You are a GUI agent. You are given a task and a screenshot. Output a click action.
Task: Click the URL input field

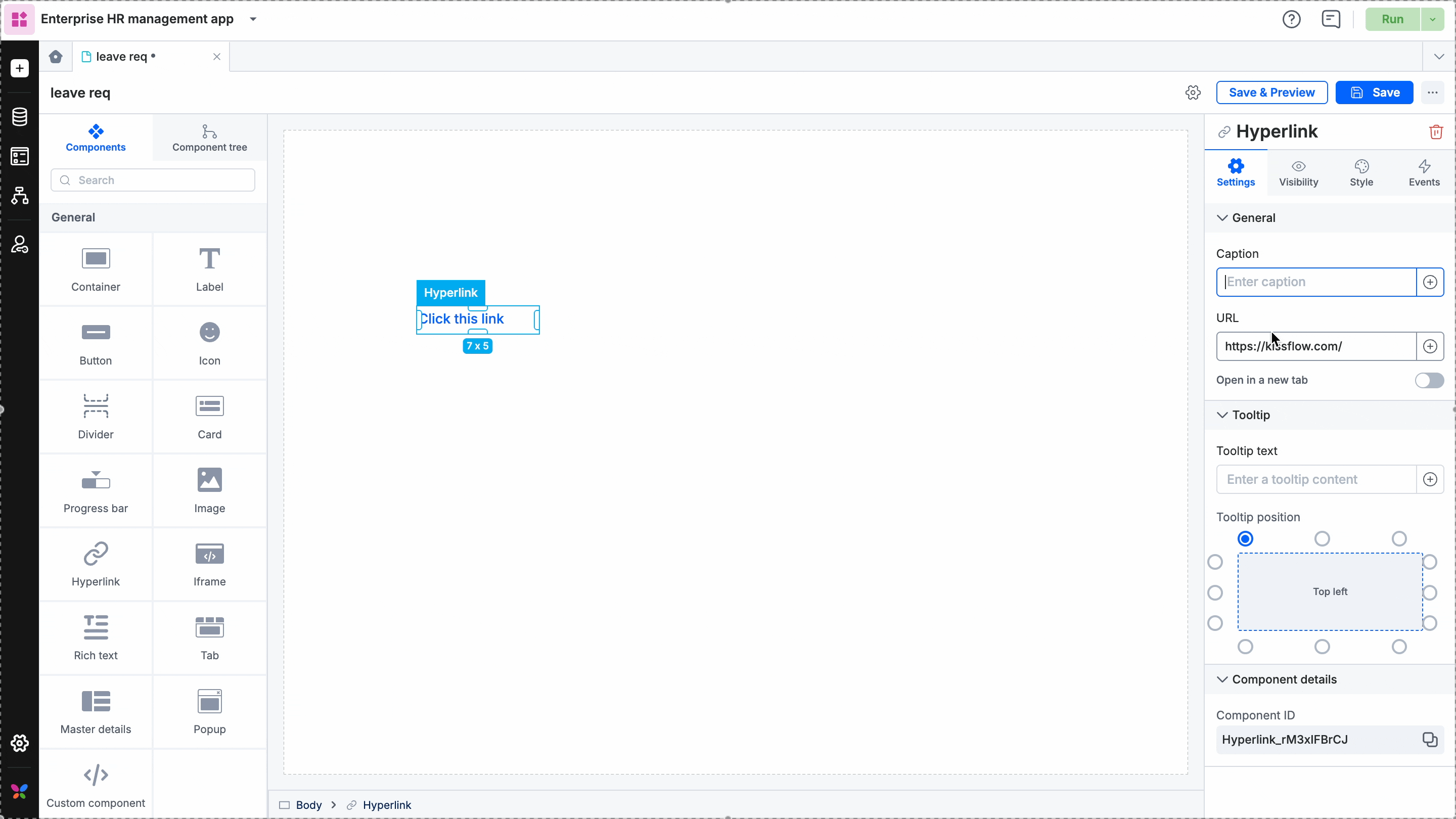(1316, 346)
